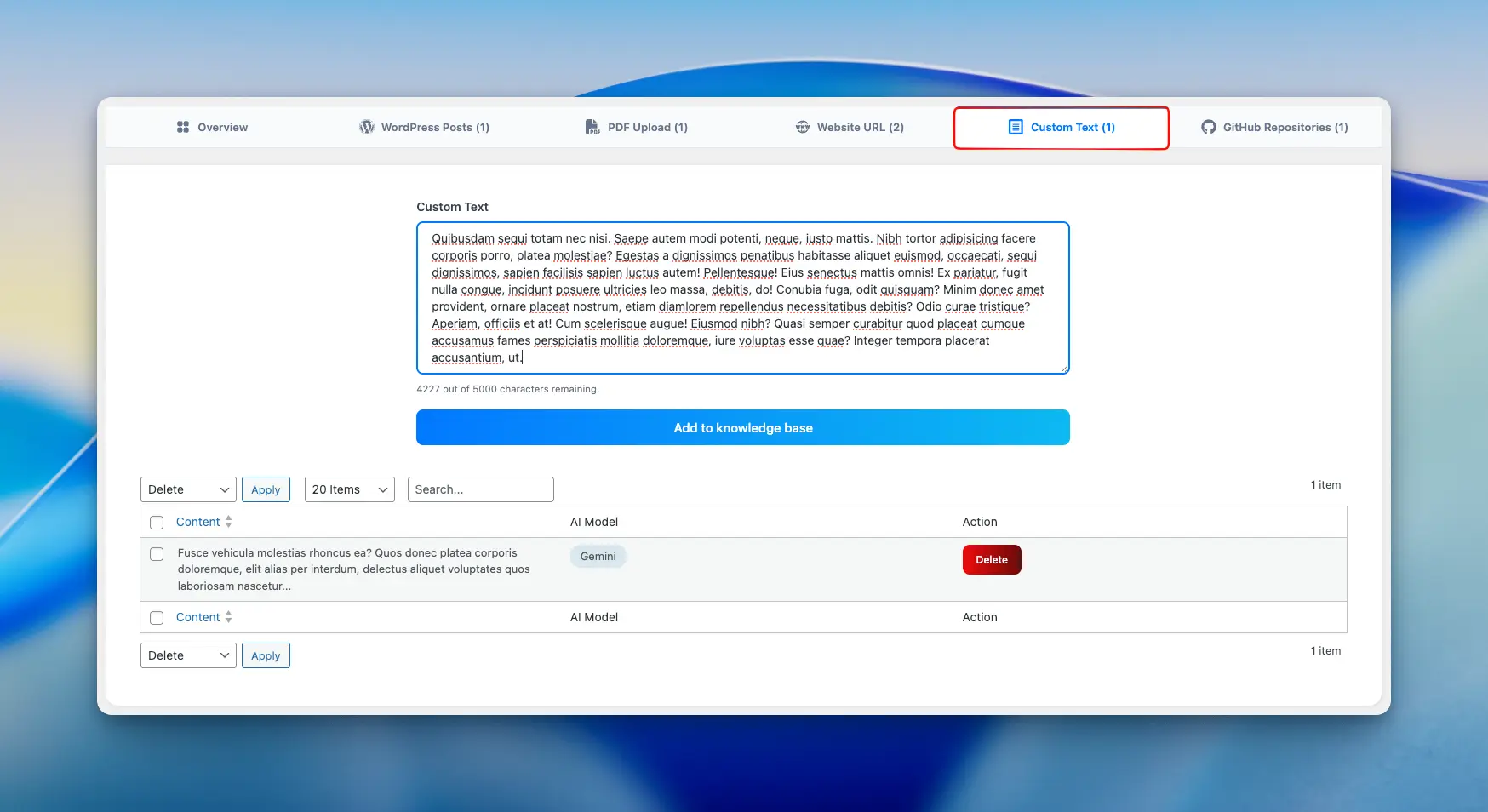Screen dimensions: 1488x812
Task: Click sort arrows beside top Content header
Action: click(229, 522)
